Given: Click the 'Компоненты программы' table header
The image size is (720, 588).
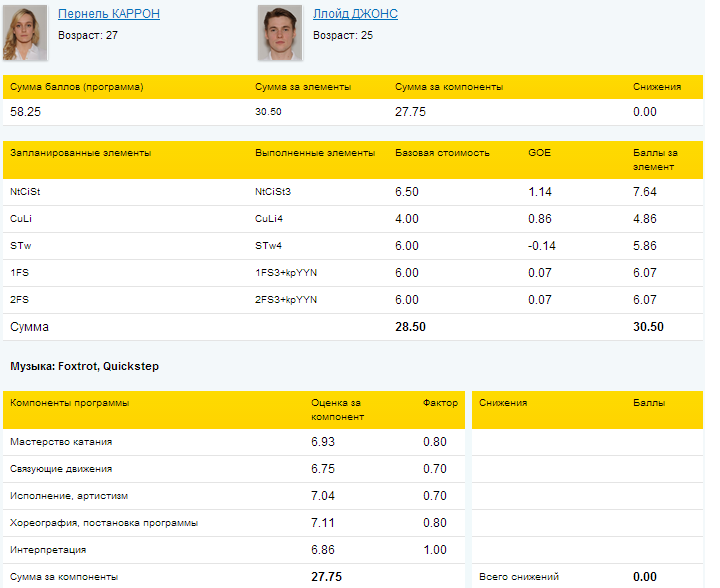Looking at the screenshot, I should (69, 403).
